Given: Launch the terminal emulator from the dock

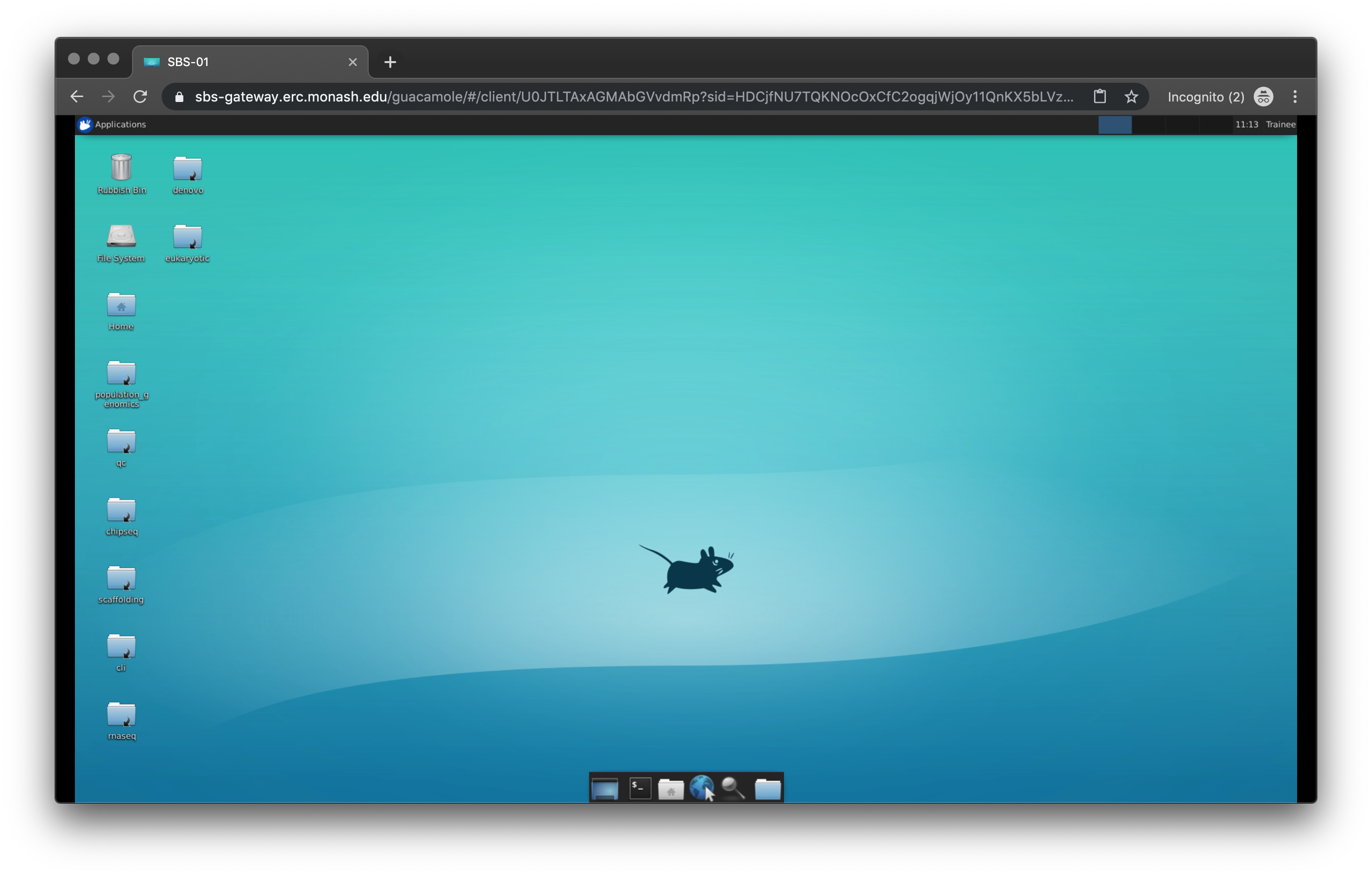Looking at the screenshot, I should coord(641,788).
